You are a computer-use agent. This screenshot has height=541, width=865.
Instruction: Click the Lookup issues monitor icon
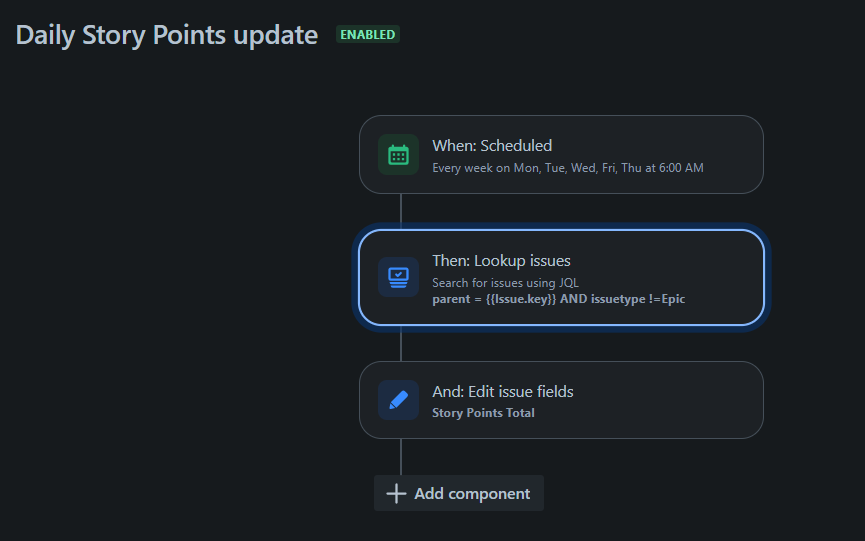click(x=398, y=277)
